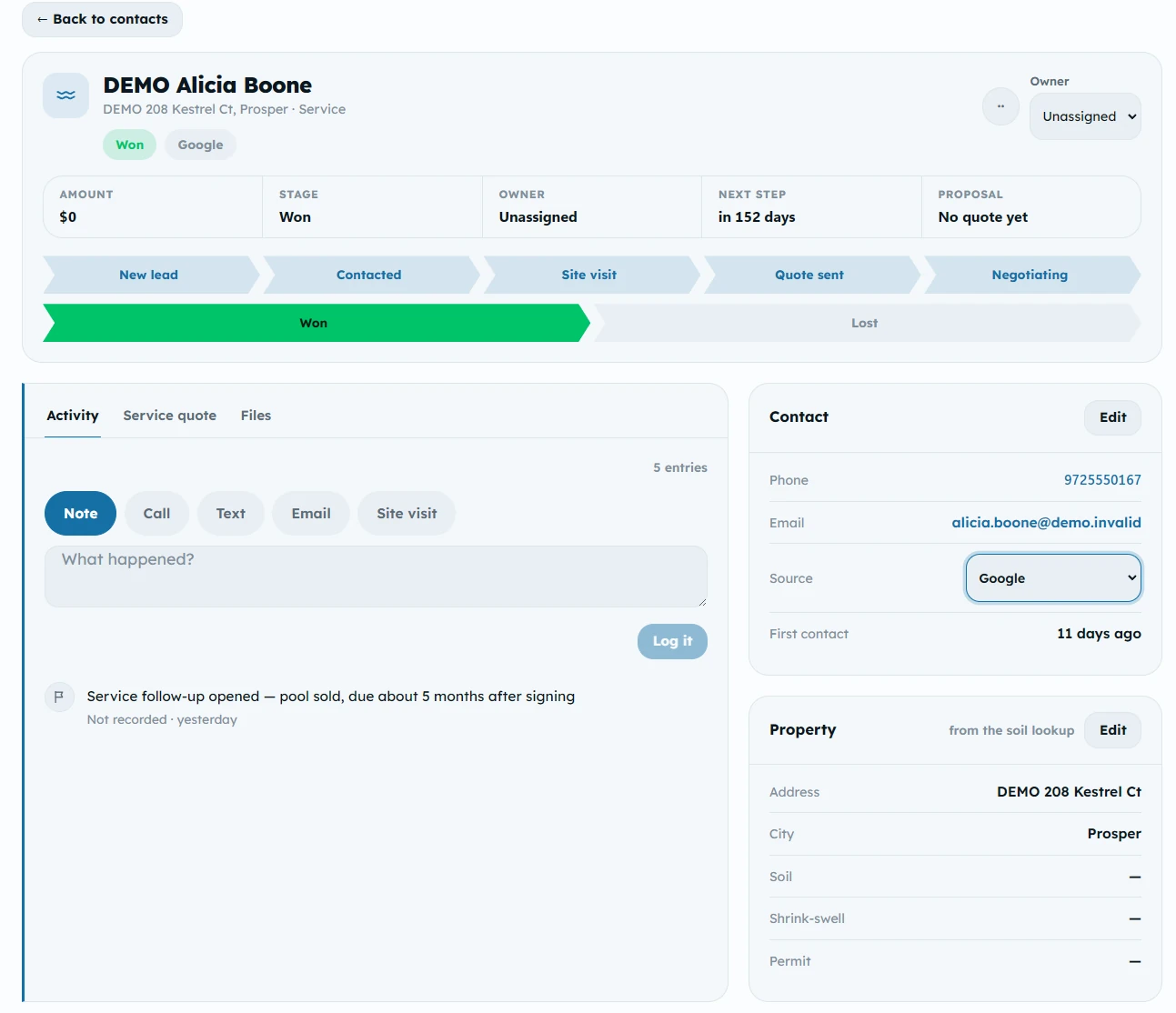The height and width of the screenshot is (1013, 1176).
Task: Select the Email activity type
Action: (x=311, y=514)
